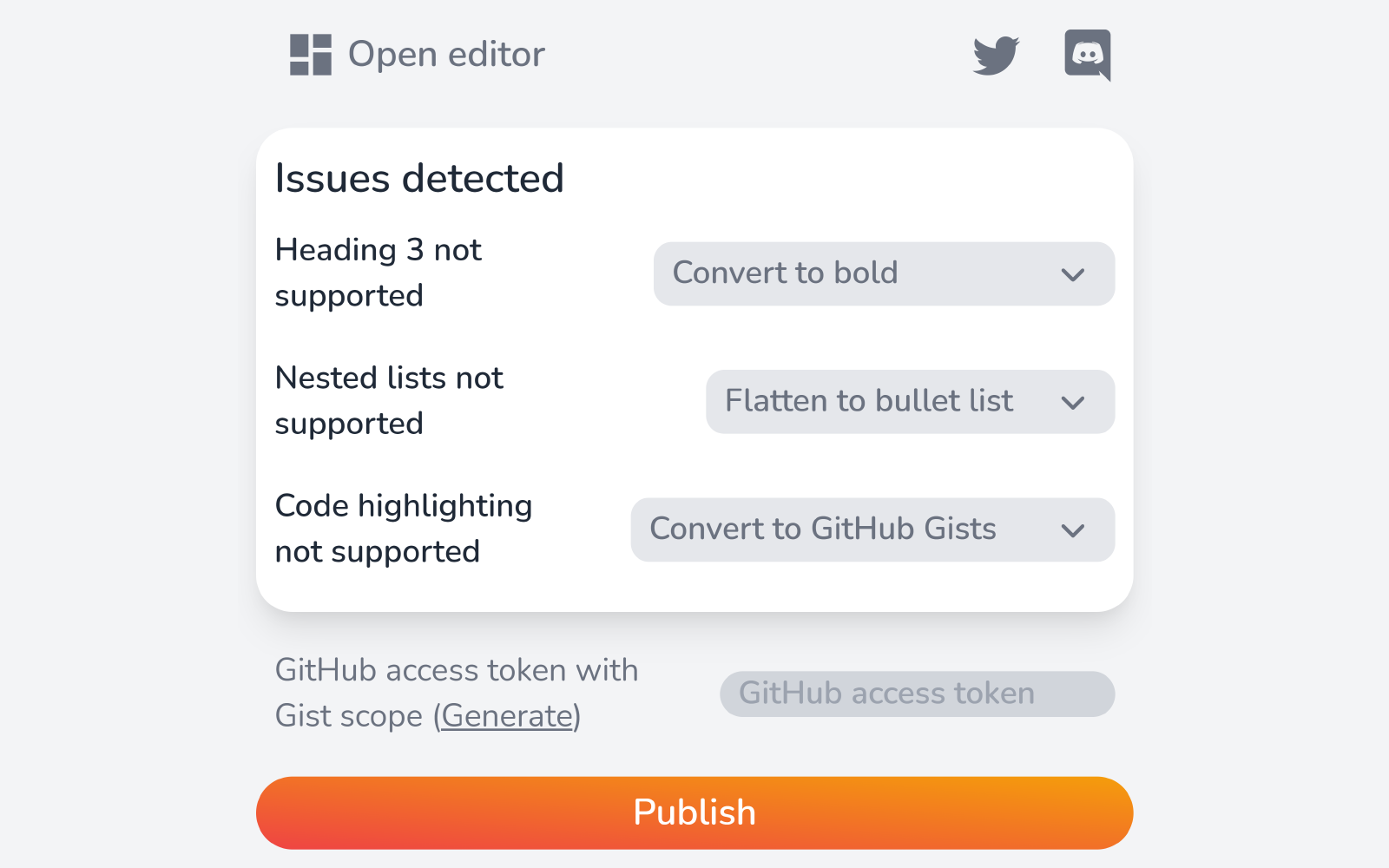Click the chevron beside Convert to bold

1073,274
